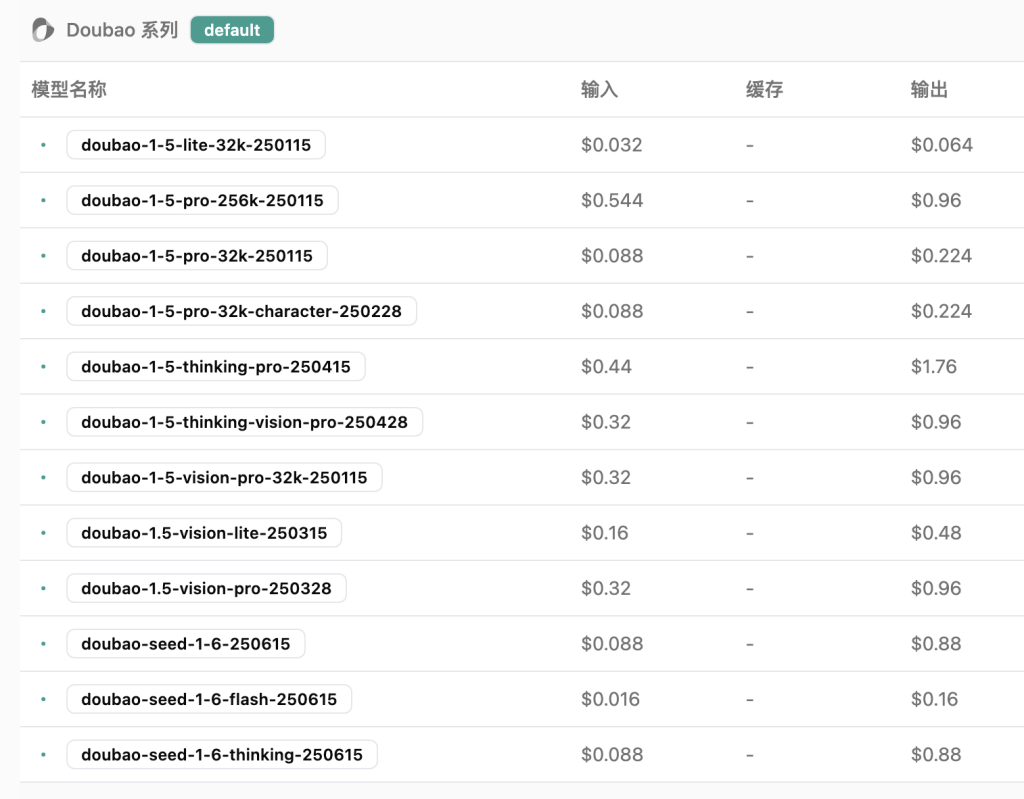Viewport: 1024px width, 799px height.
Task: Click input price $0.16 for vision-lite
Action: [x=604, y=533]
